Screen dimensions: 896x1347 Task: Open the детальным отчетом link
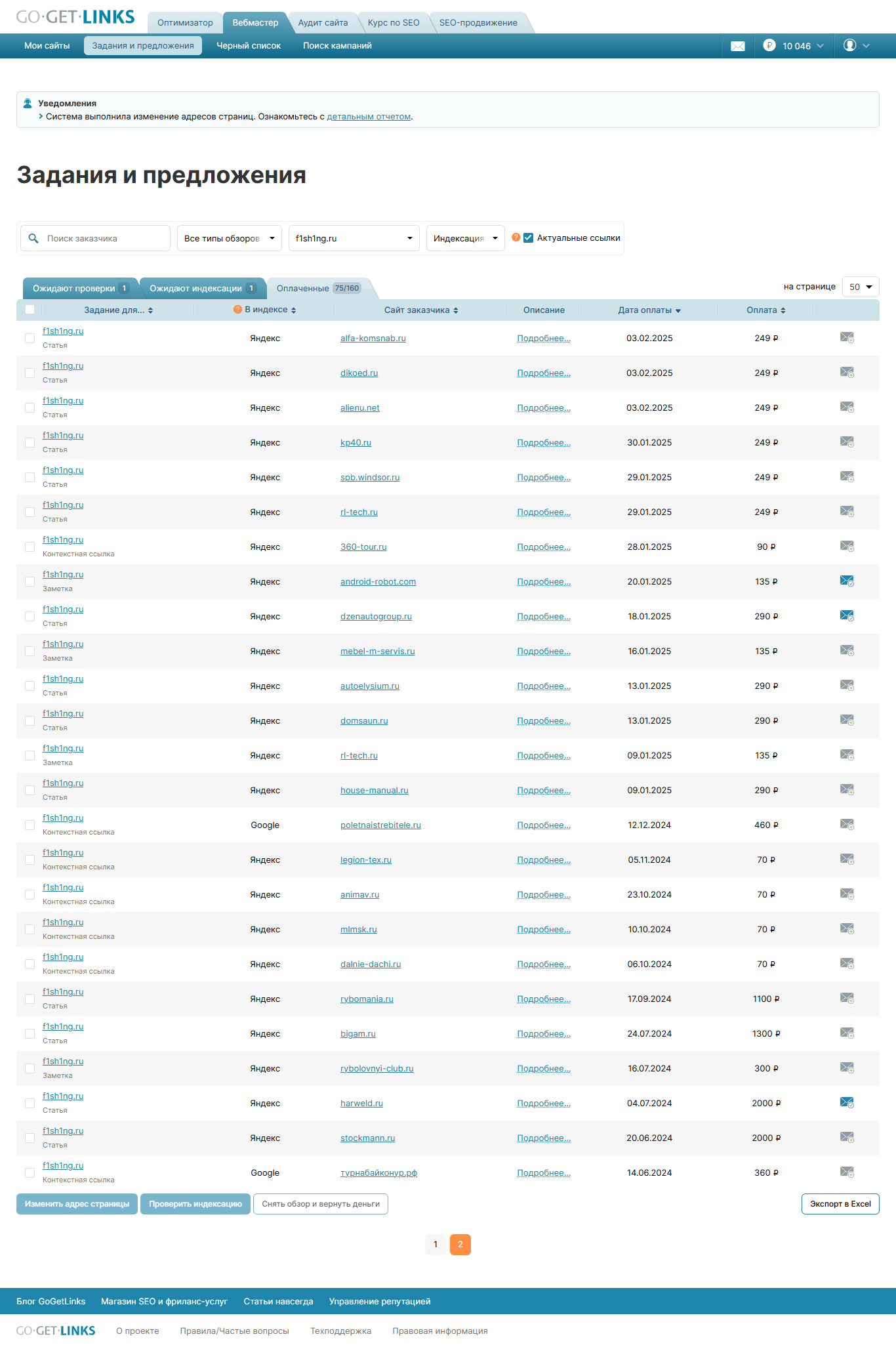coord(369,117)
